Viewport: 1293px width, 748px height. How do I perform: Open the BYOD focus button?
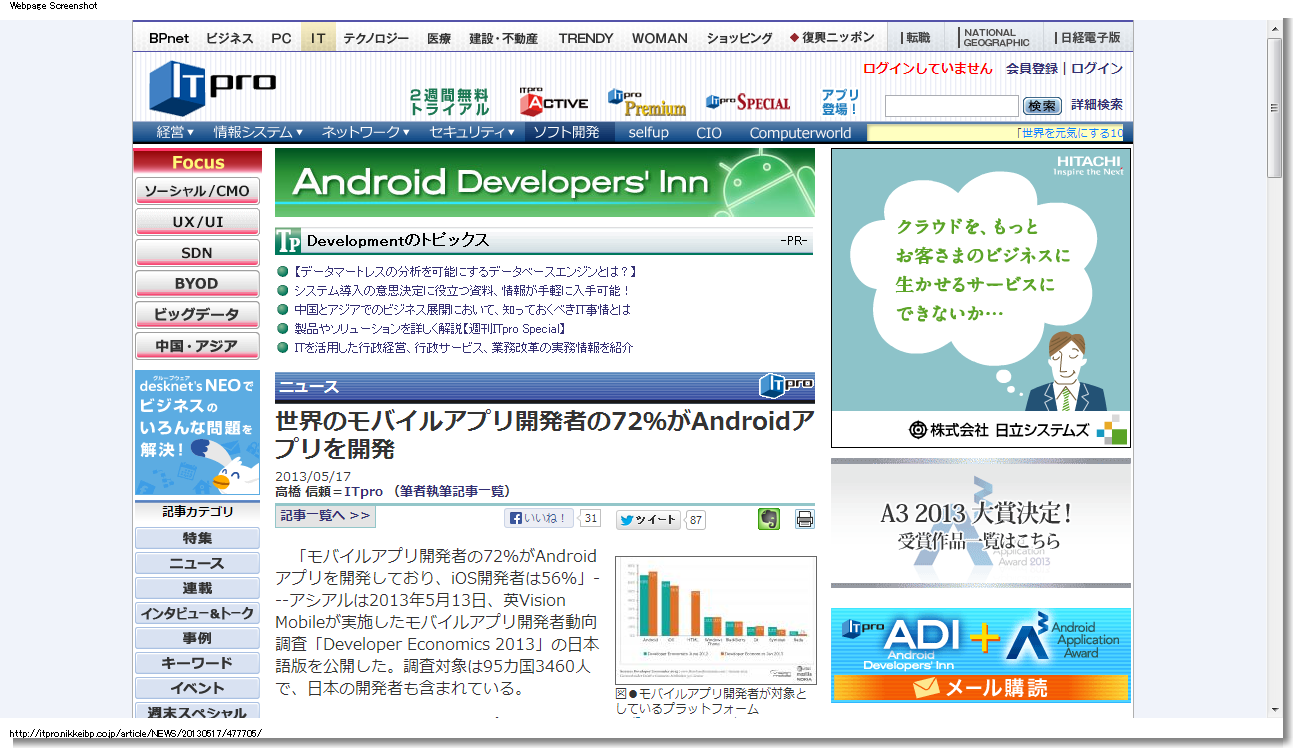point(197,284)
